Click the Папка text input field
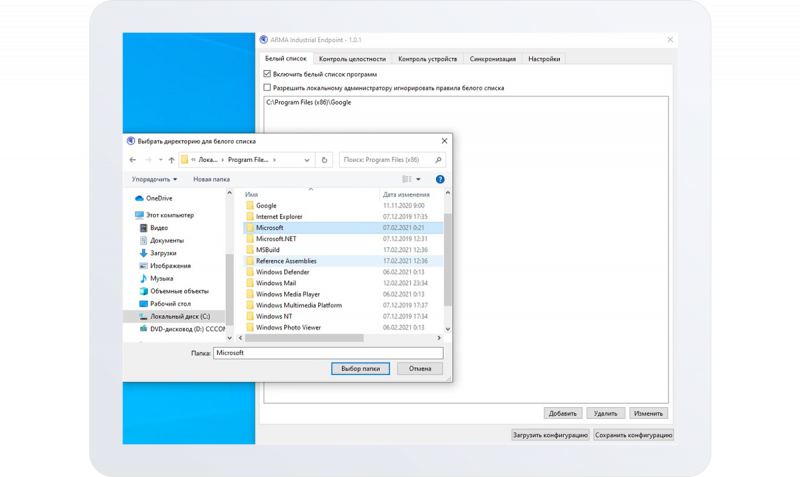800x477 pixels. [328, 353]
